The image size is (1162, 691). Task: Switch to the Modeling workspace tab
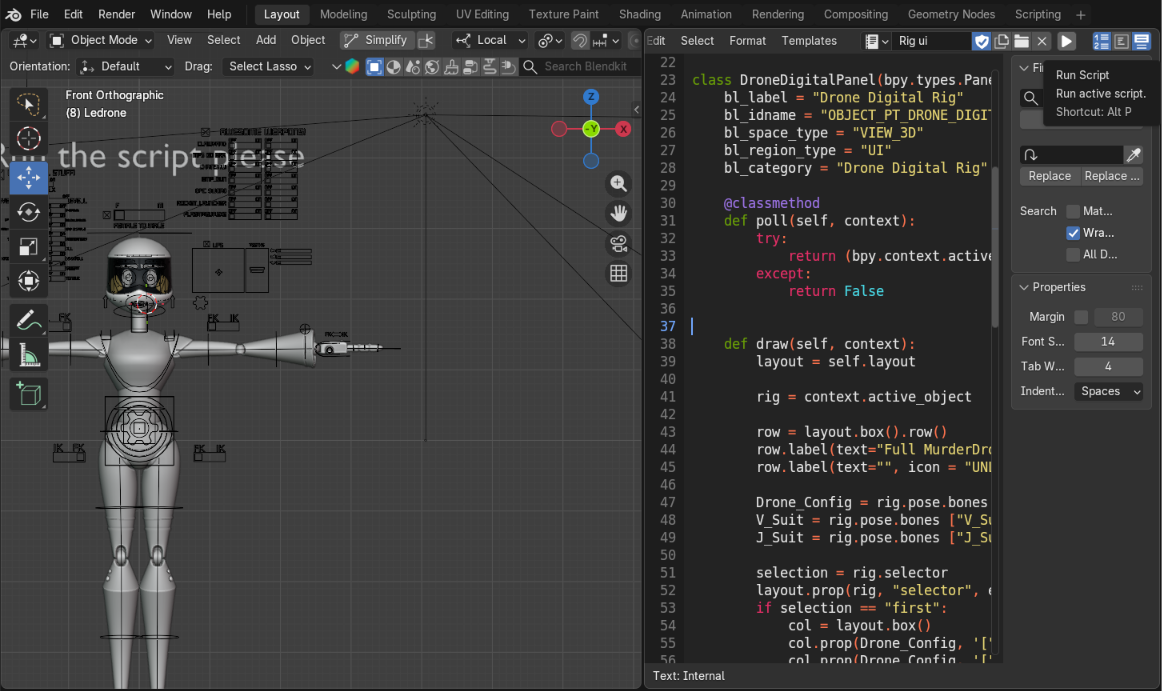pos(343,14)
